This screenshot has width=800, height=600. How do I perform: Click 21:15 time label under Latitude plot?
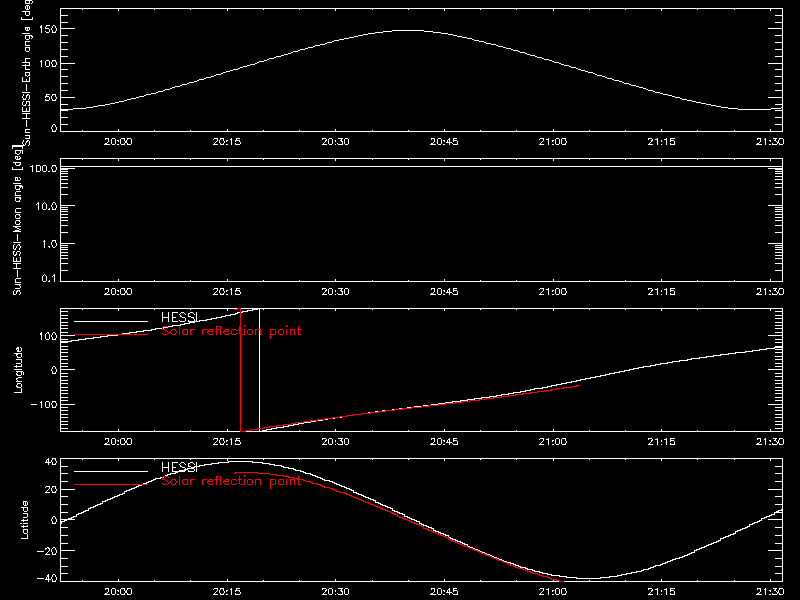[x=661, y=591]
